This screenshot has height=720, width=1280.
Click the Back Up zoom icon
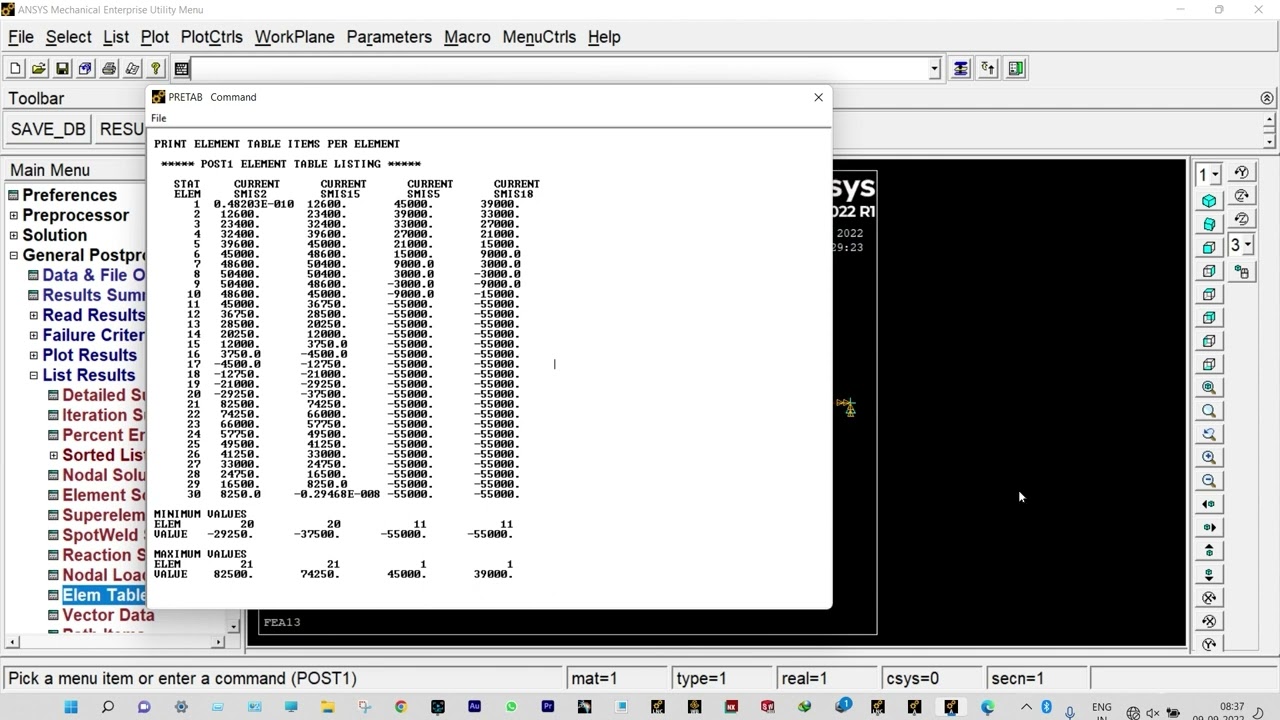(1209, 434)
